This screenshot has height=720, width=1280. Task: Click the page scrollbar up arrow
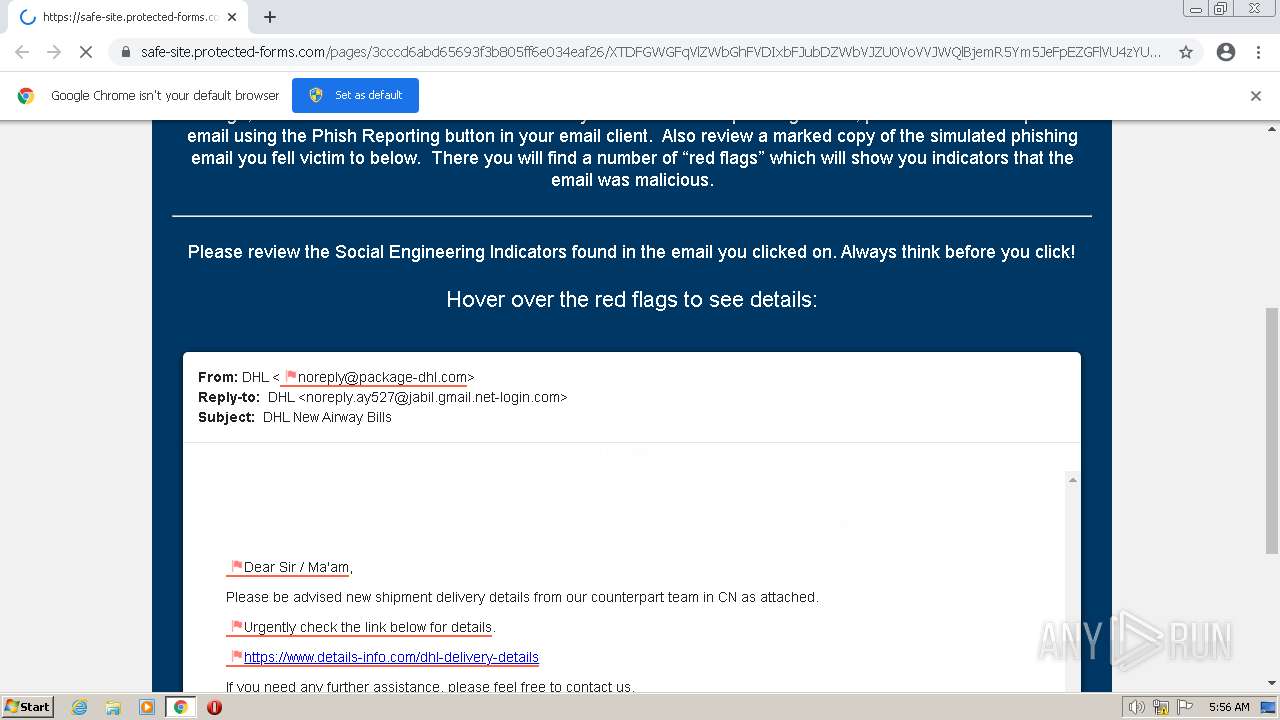click(x=1272, y=128)
